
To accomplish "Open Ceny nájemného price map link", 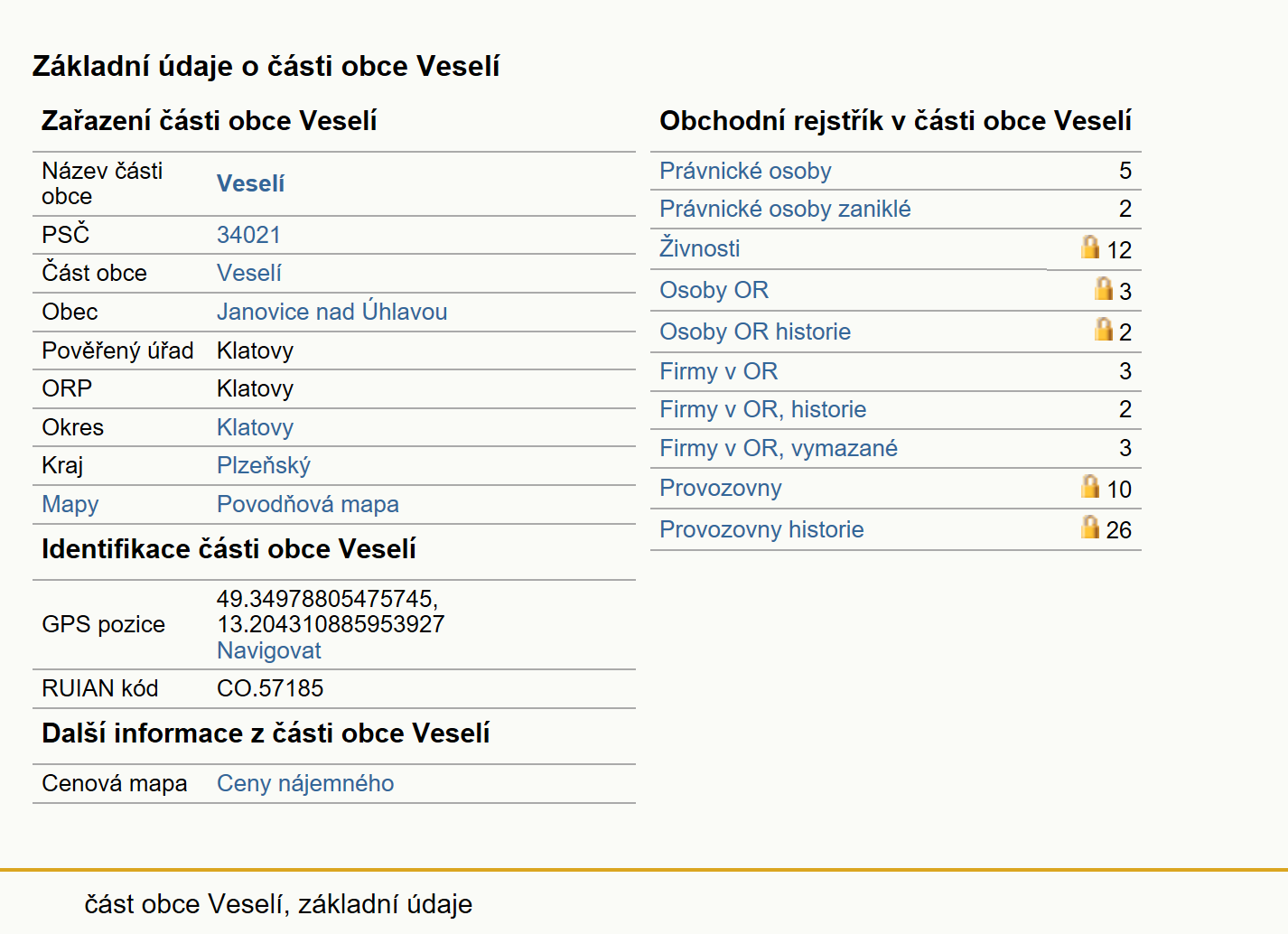I will (x=305, y=783).
